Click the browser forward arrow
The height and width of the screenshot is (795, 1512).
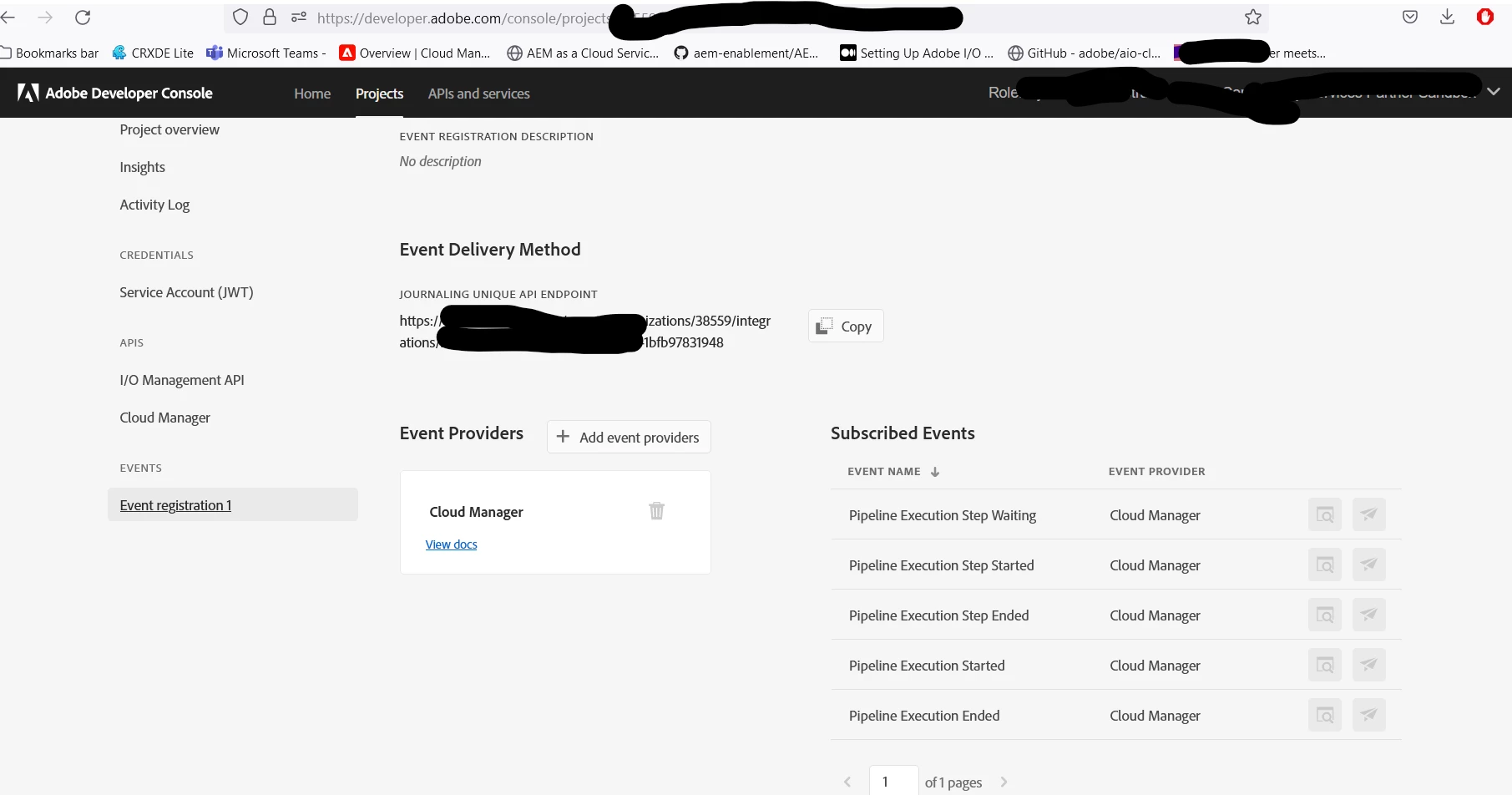pos(45,18)
